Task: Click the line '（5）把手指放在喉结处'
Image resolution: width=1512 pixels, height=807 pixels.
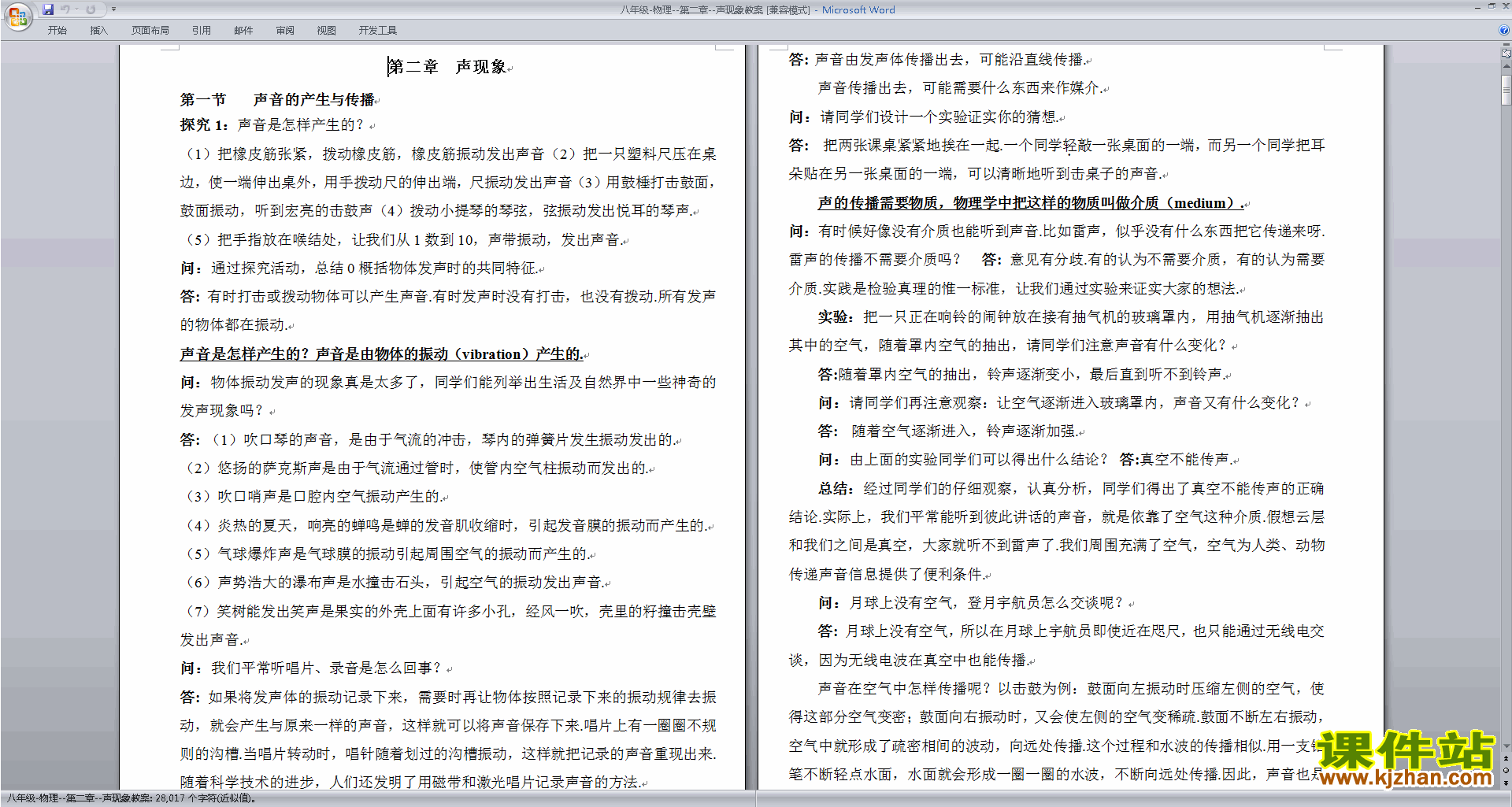Action: coord(403,239)
